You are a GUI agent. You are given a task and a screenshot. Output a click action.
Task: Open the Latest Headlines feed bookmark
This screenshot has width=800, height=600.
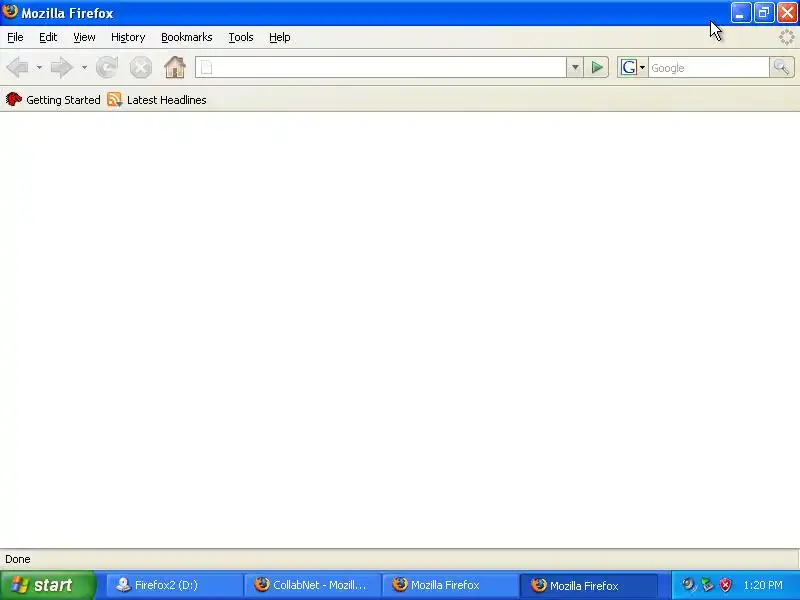(157, 99)
